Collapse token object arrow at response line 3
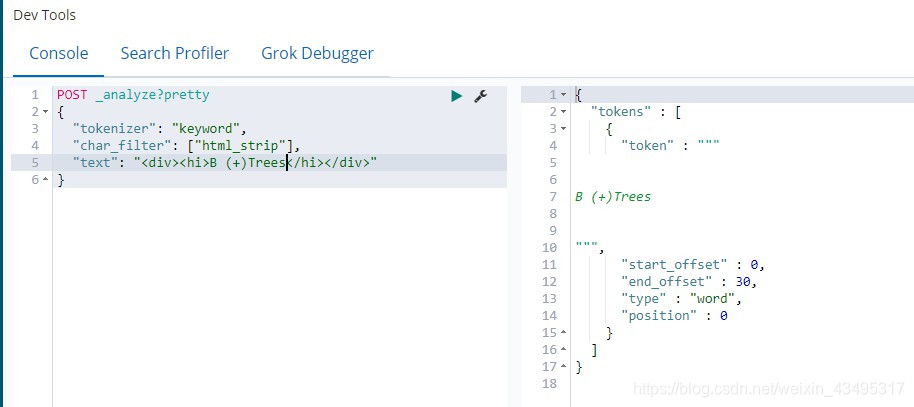 tap(563, 128)
